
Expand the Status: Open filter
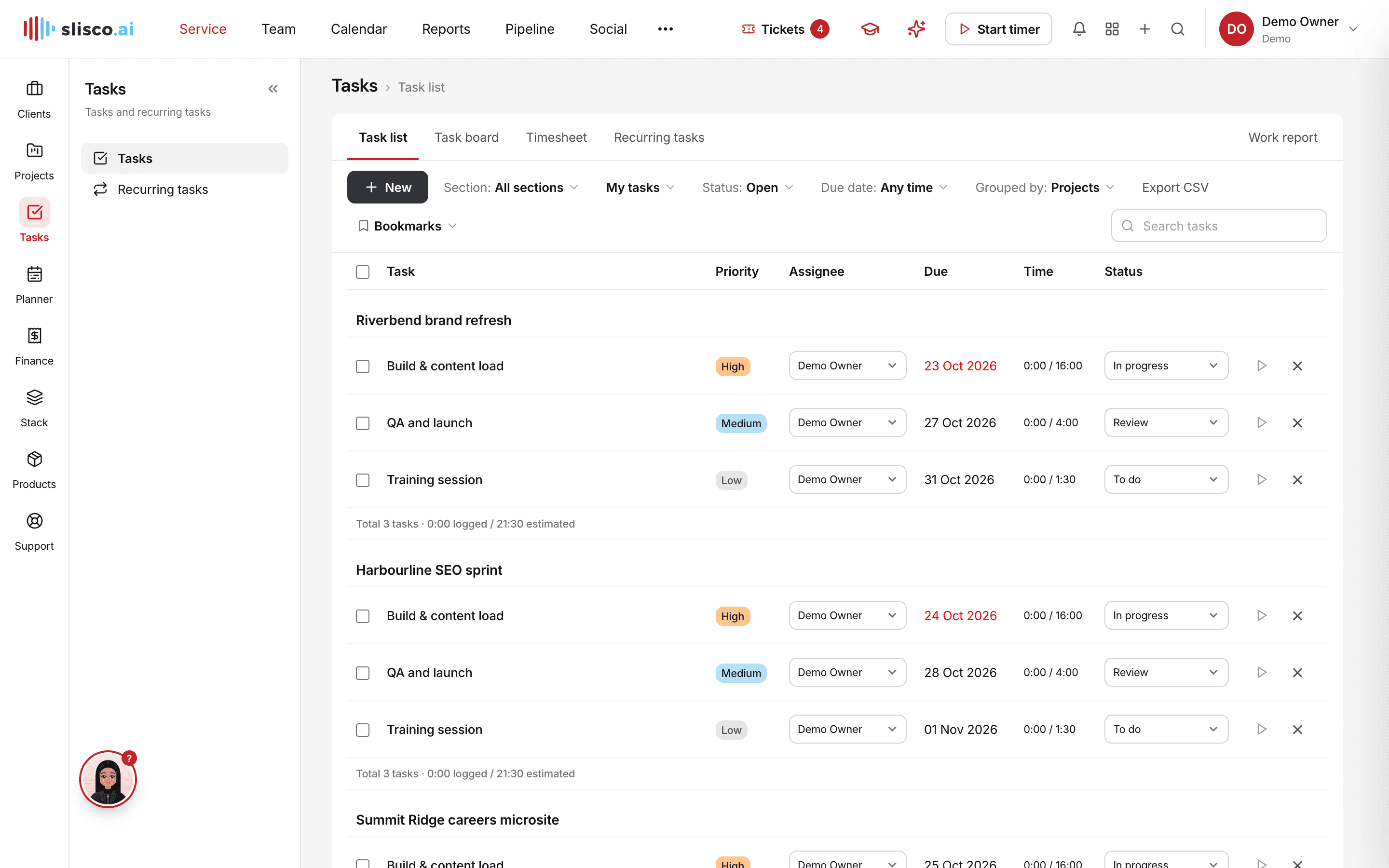tap(747, 188)
